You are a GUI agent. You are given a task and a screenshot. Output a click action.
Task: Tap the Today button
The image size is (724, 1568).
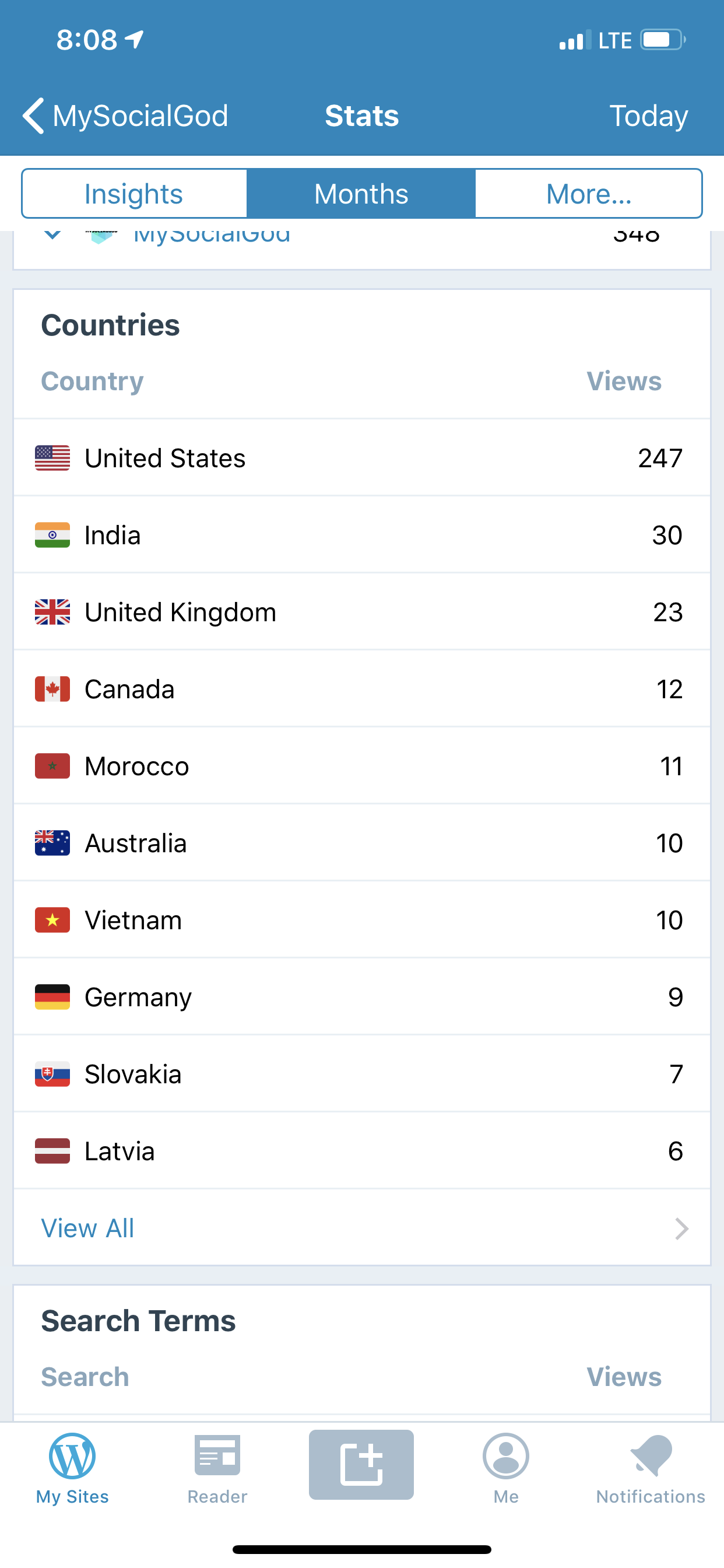pos(649,115)
